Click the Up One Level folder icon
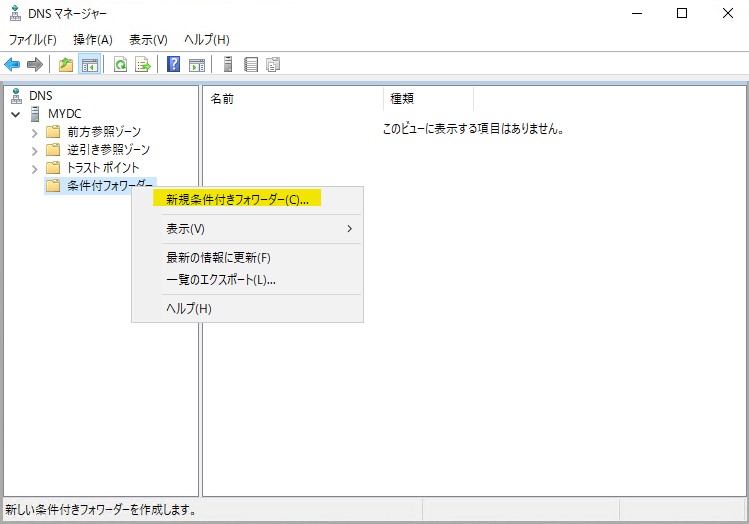Screen dimensions: 749x524 [66, 64]
